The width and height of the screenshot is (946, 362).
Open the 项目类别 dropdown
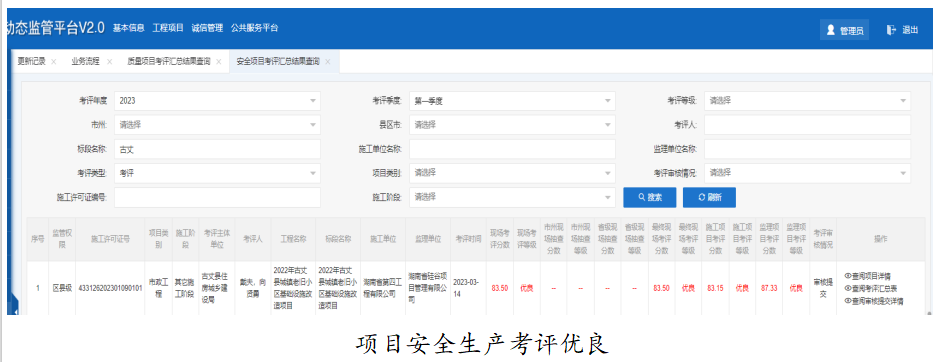pyautogui.click(x=512, y=173)
